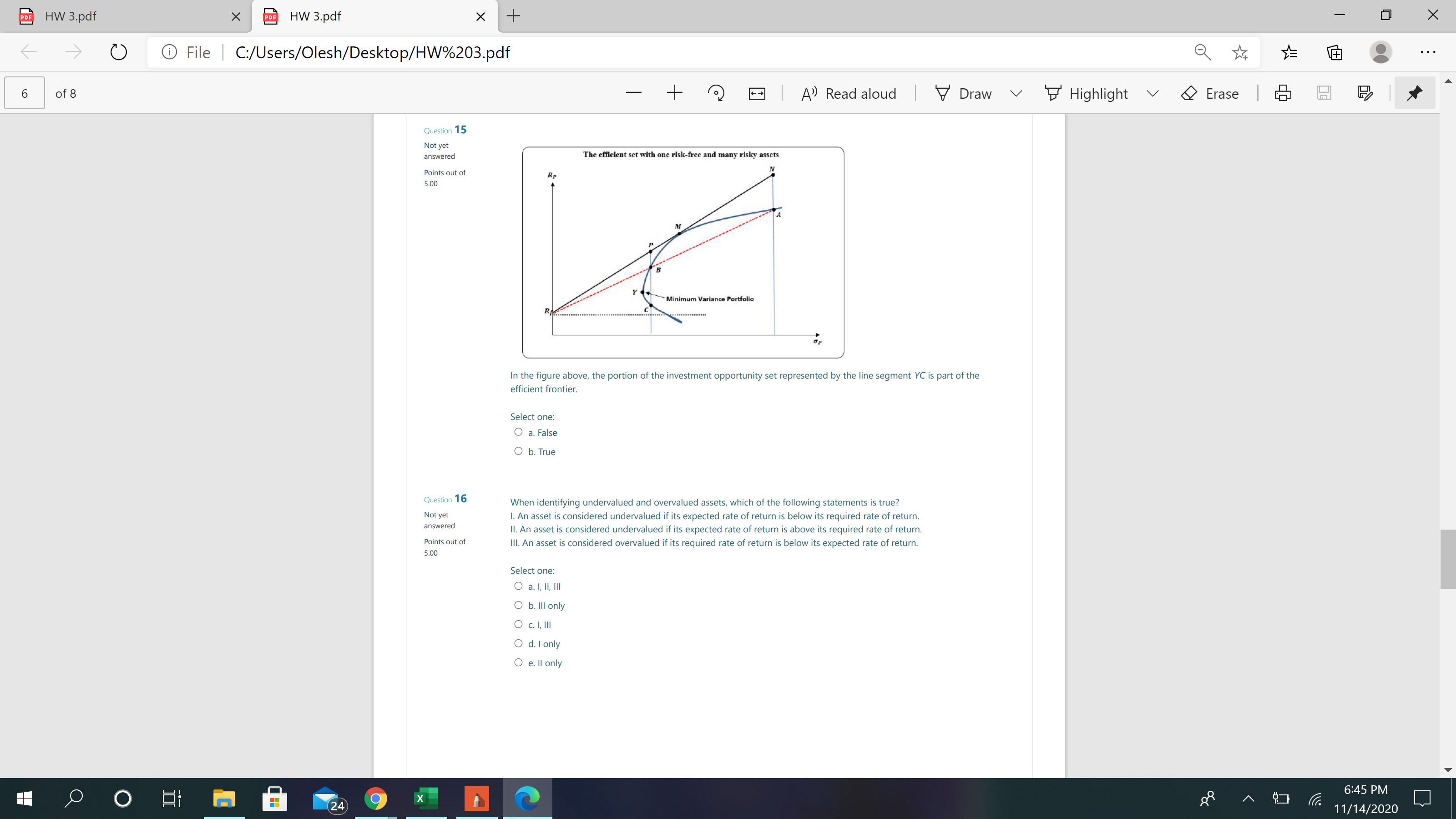Open a new browser tab

(513, 16)
